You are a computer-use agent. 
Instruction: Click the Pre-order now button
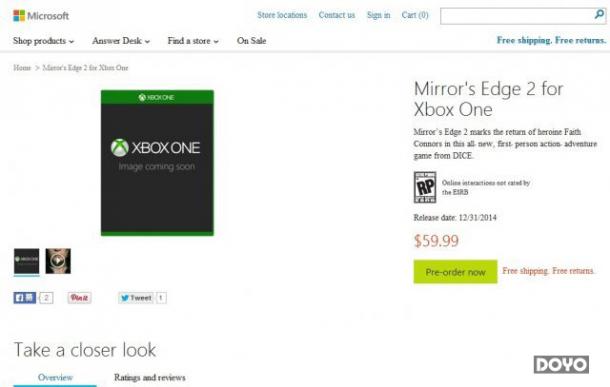pyautogui.click(x=455, y=271)
